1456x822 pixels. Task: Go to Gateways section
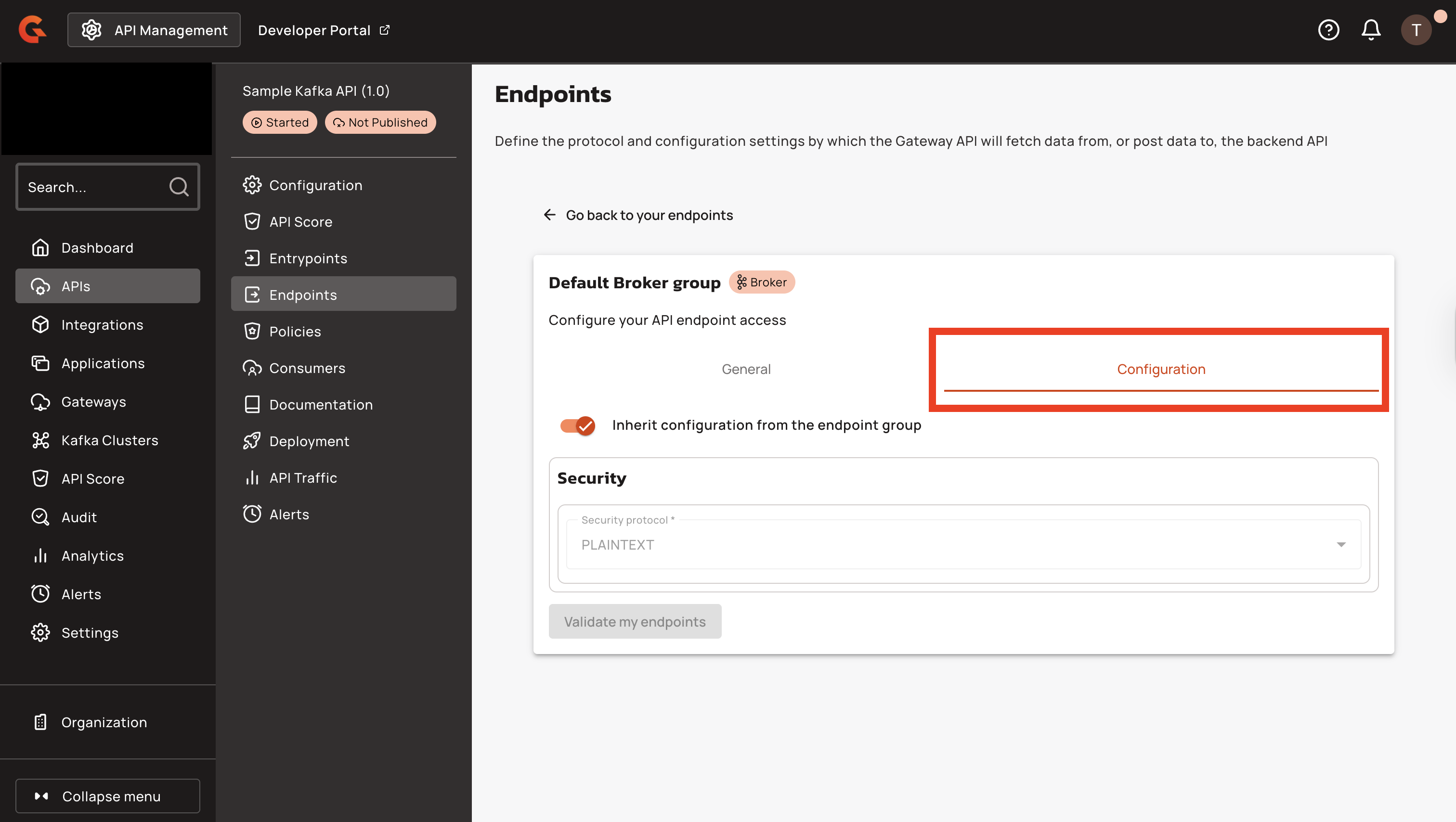tap(93, 402)
